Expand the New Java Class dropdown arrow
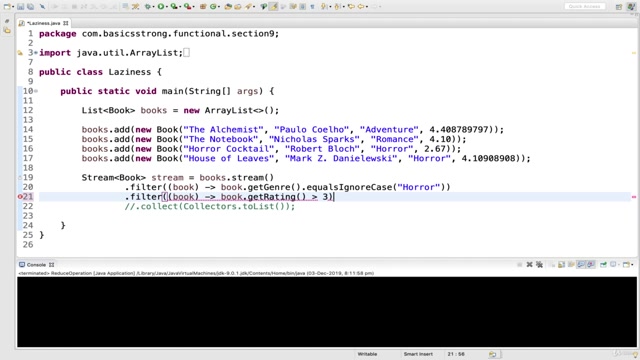 [x=218, y=7]
